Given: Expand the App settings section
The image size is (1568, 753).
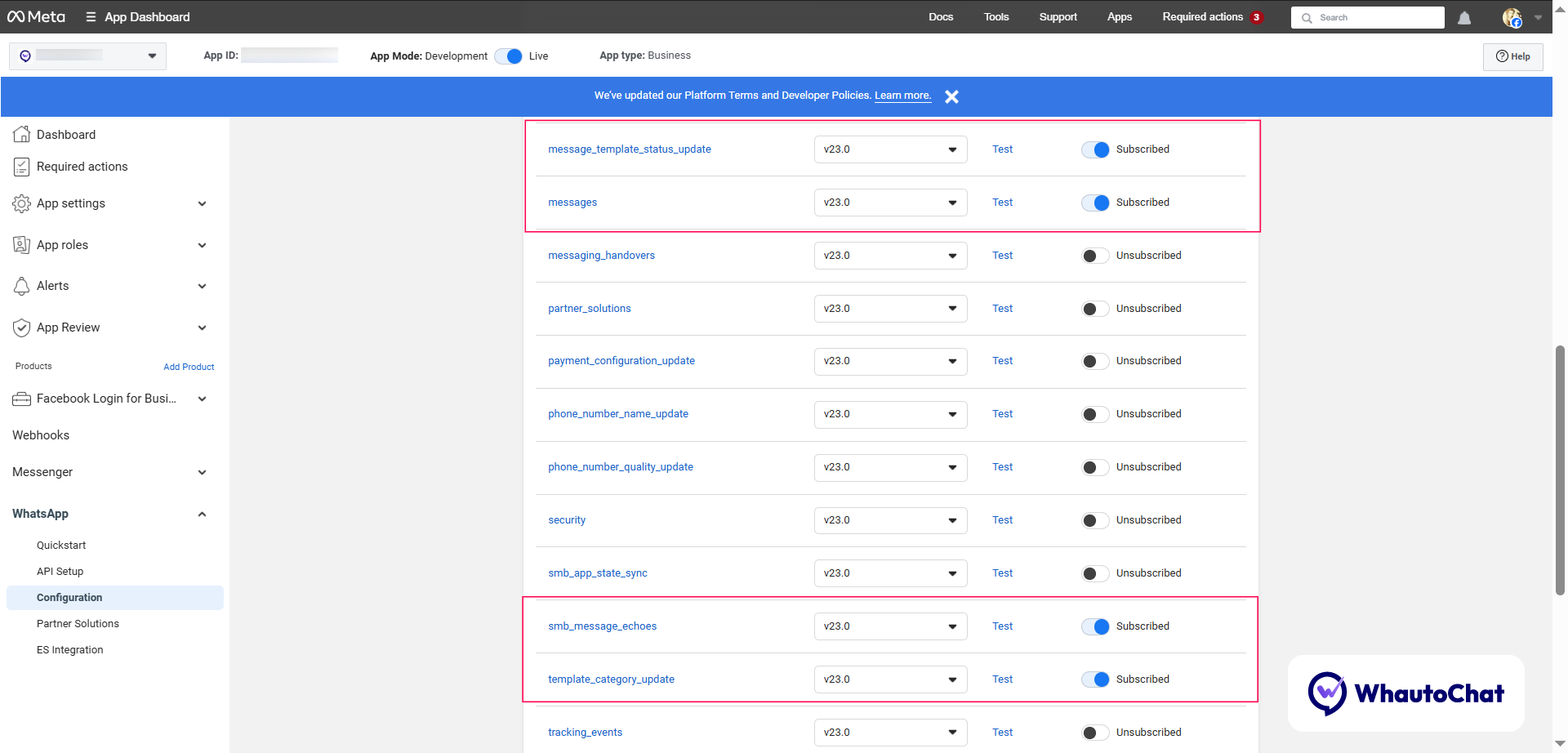Looking at the screenshot, I should 202,203.
